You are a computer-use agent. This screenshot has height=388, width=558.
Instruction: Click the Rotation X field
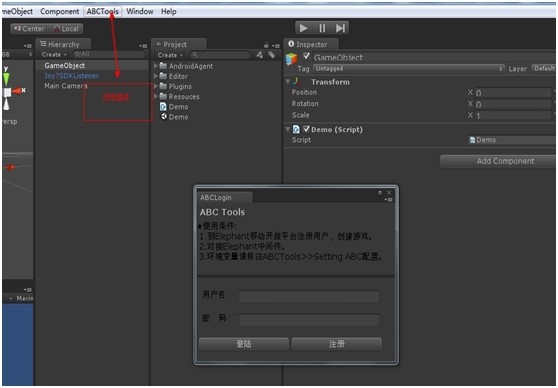tap(513, 104)
